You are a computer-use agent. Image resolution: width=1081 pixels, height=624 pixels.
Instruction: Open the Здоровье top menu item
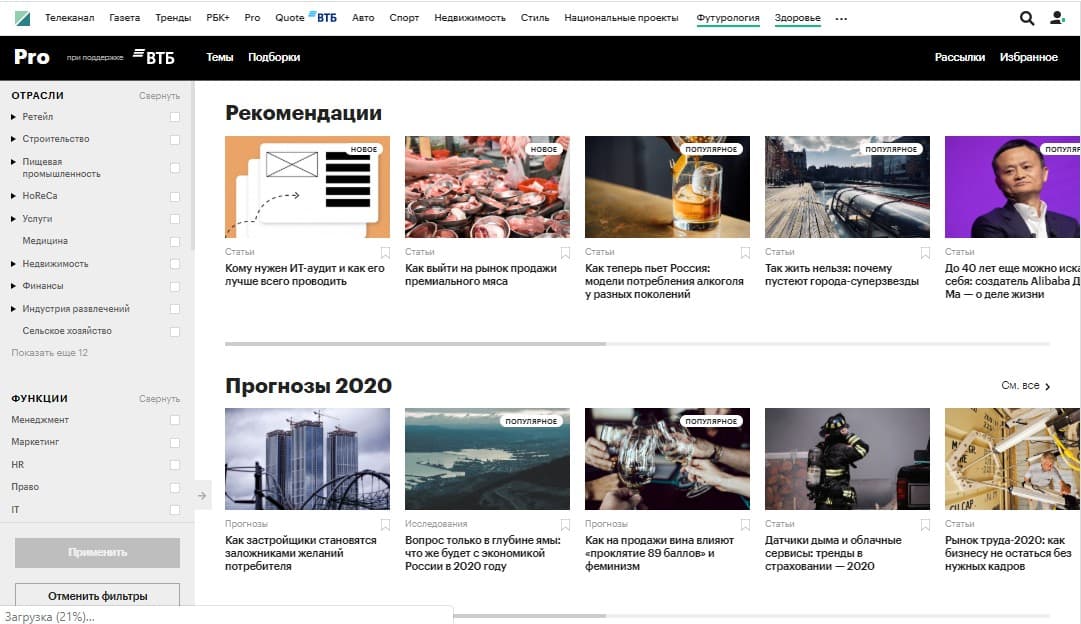[798, 18]
